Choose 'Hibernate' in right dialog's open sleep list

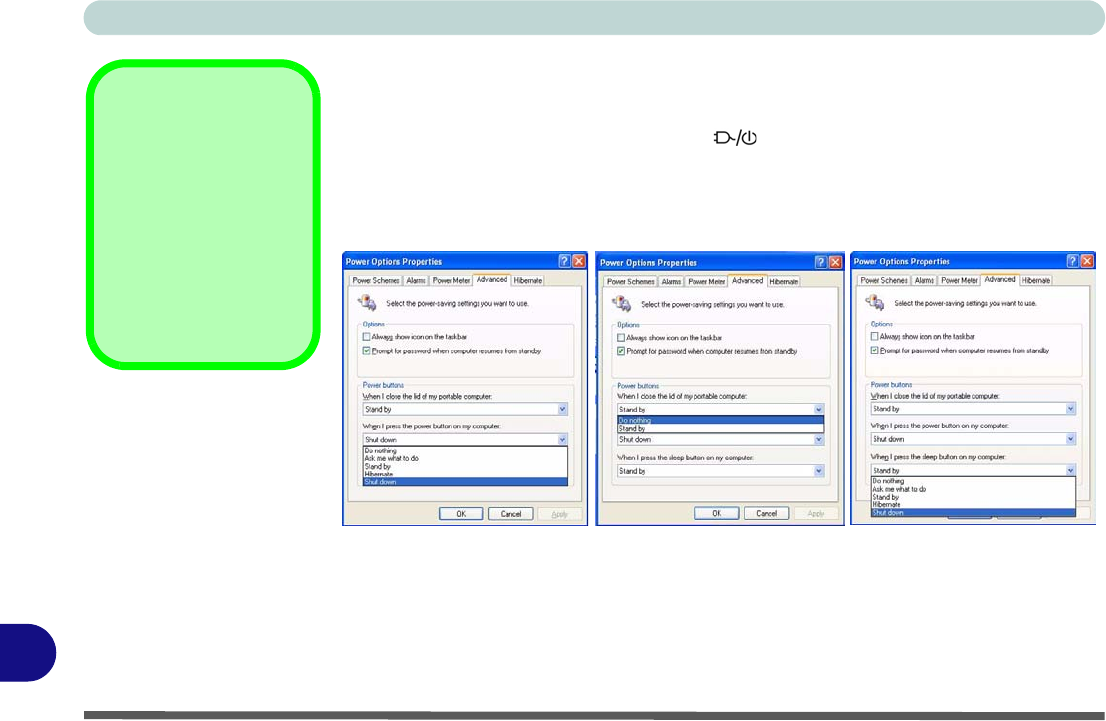[x=973, y=504]
